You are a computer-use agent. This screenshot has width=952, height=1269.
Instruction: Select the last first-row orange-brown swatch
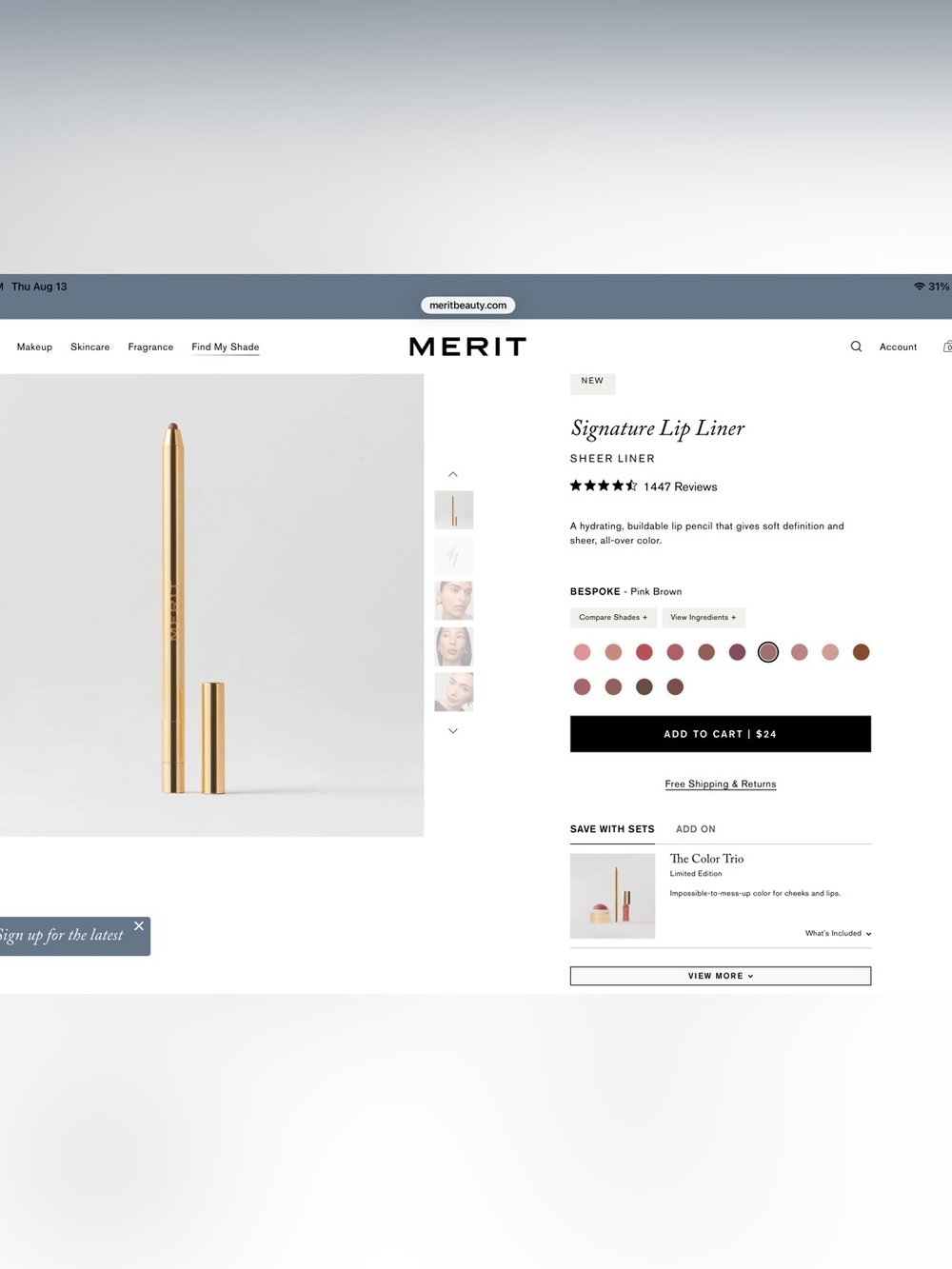tap(862, 652)
